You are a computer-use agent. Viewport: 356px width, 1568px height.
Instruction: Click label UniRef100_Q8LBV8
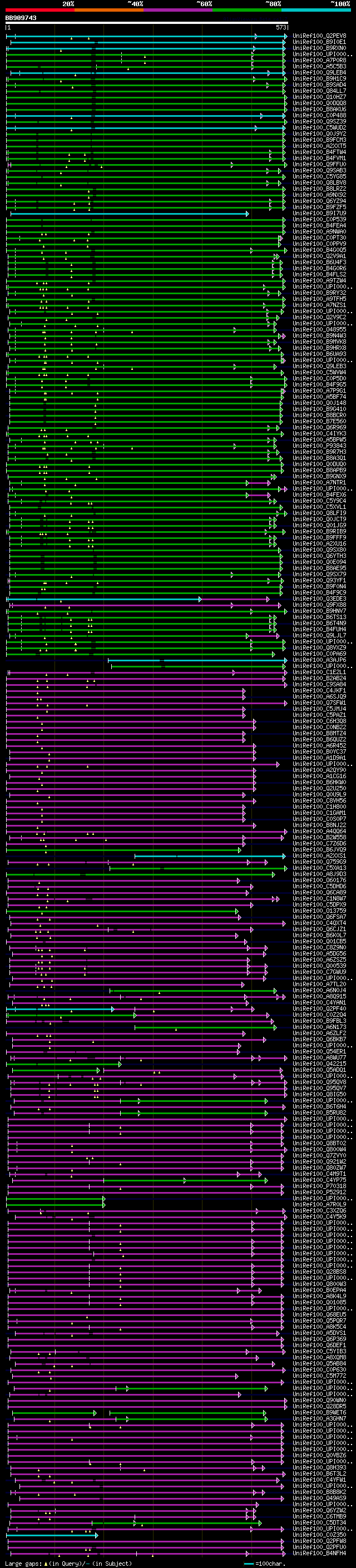(x=319, y=182)
